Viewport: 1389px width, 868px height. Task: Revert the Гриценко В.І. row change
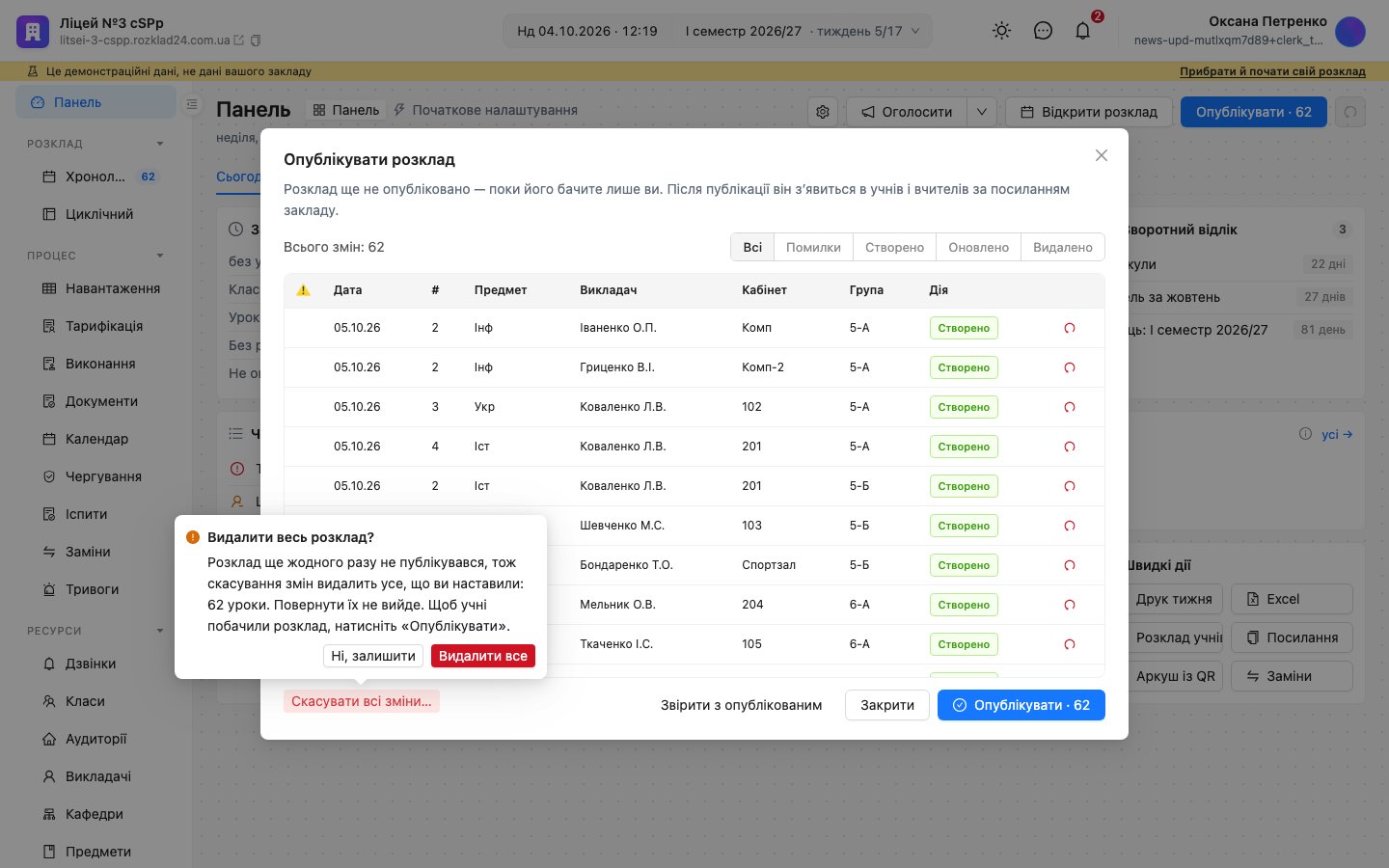tap(1069, 367)
